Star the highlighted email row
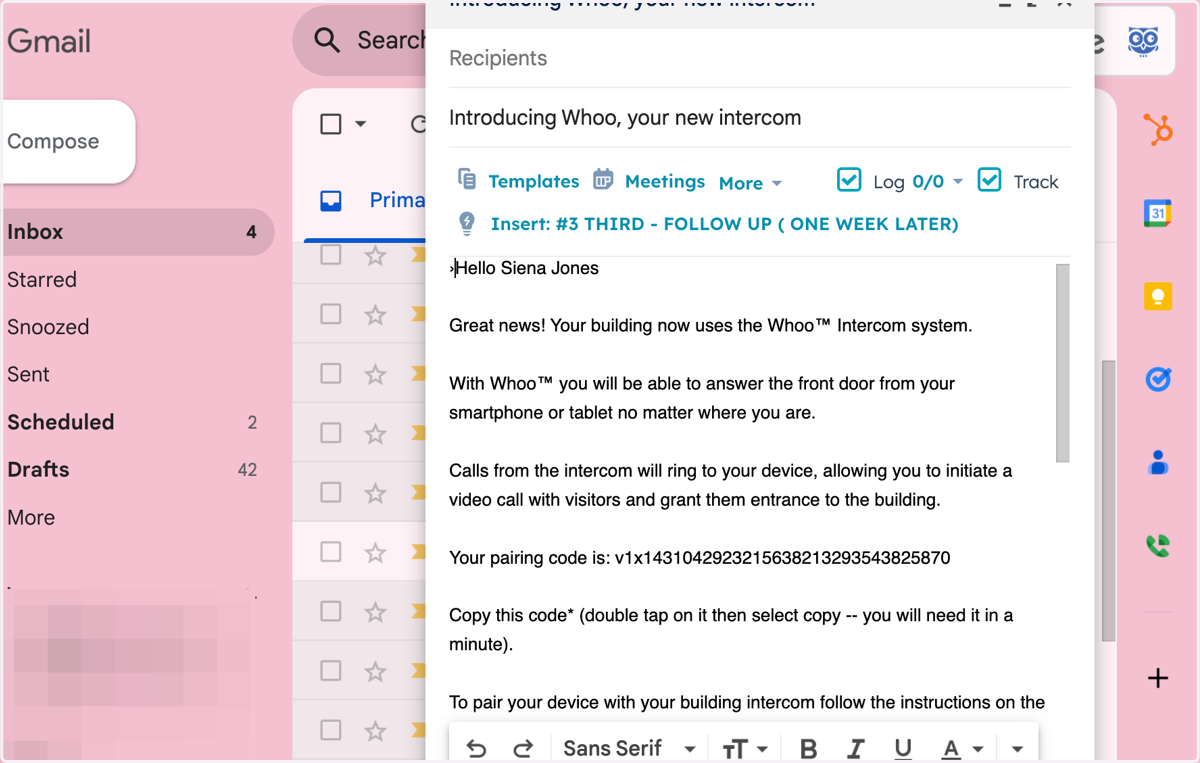The height and width of the screenshot is (763, 1200). [375, 552]
